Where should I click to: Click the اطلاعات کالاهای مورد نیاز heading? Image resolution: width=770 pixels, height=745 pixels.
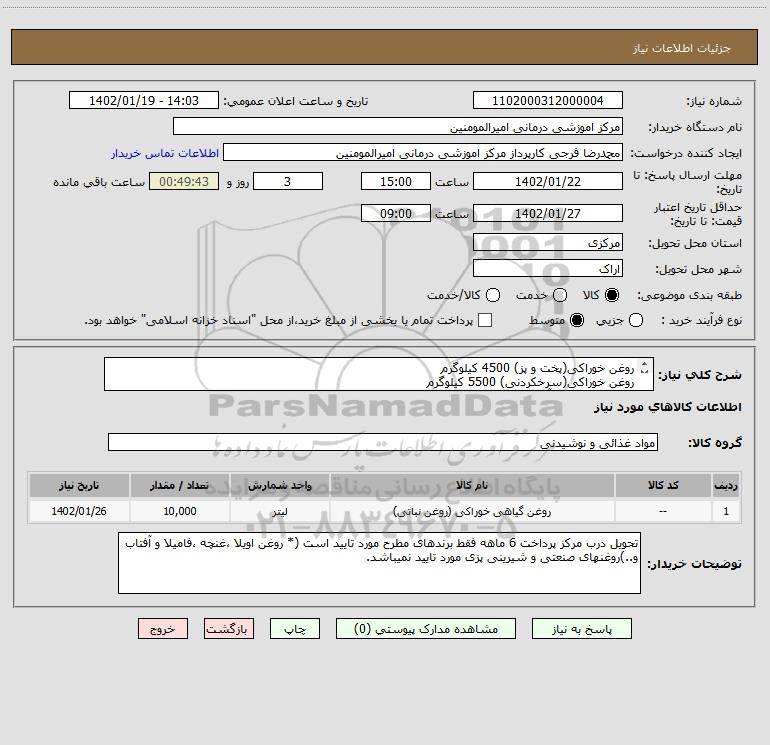pyautogui.click(x=667, y=407)
